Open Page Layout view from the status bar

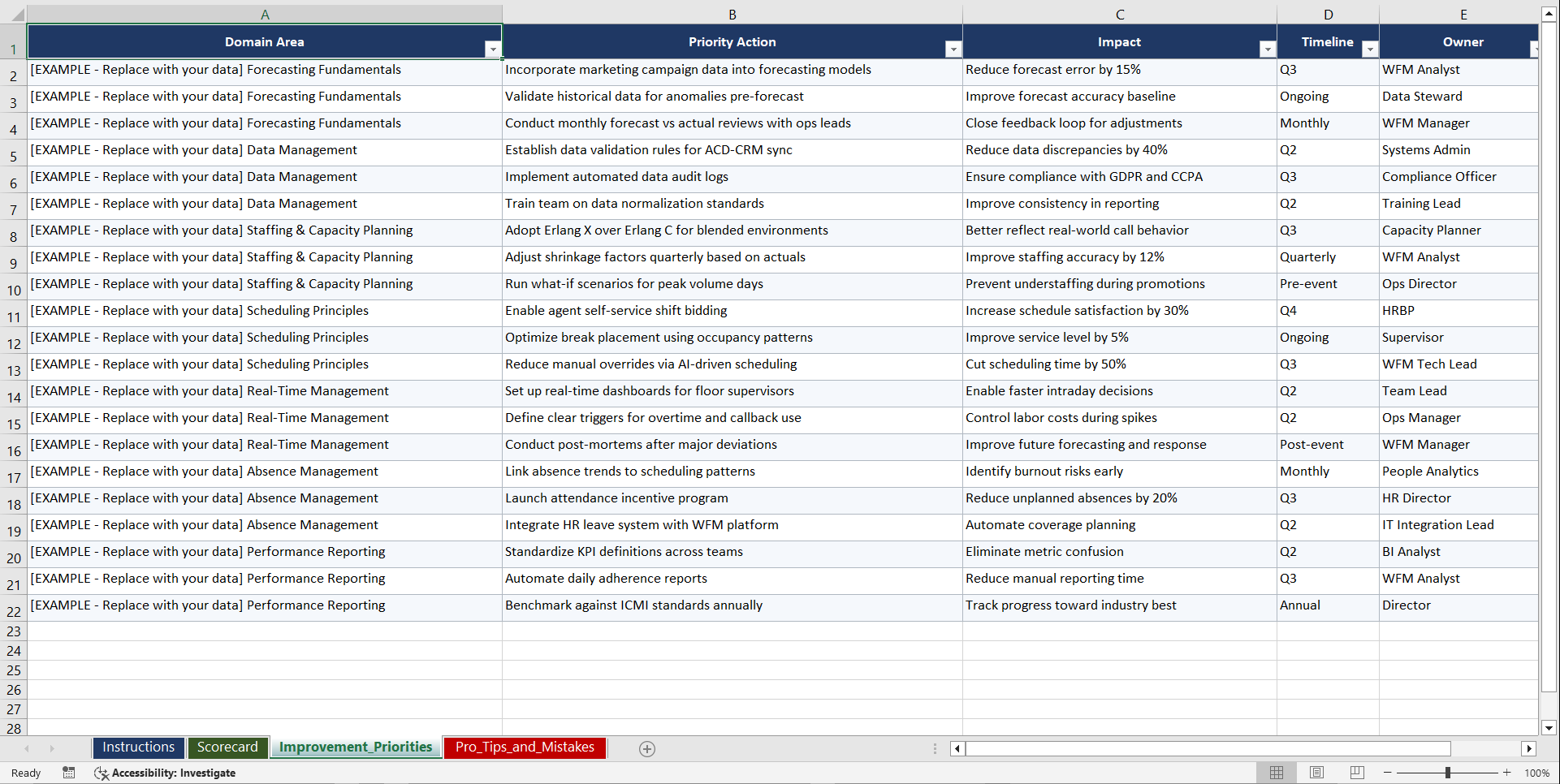[1316, 773]
